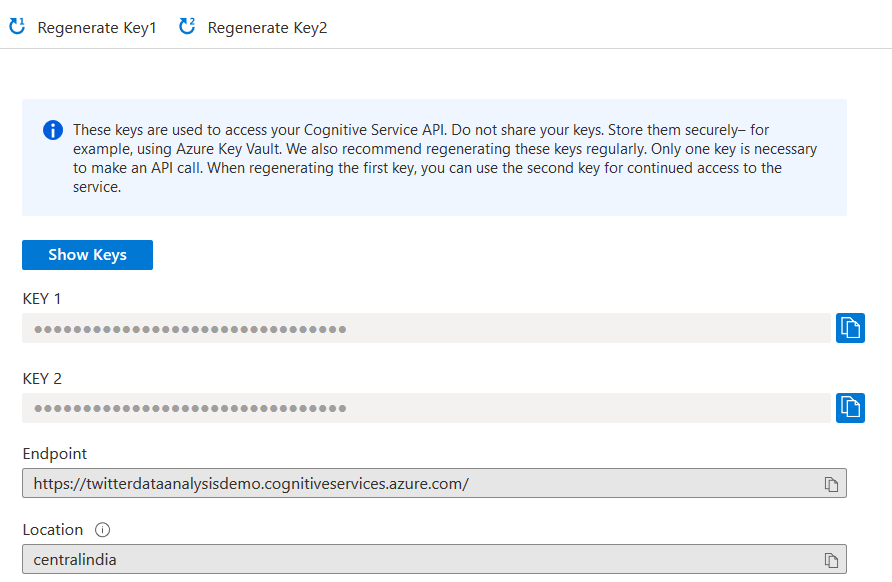The image size is (892, 582).
Task: Copy KEY 2 using its copy icon
Action: [850, 408]
